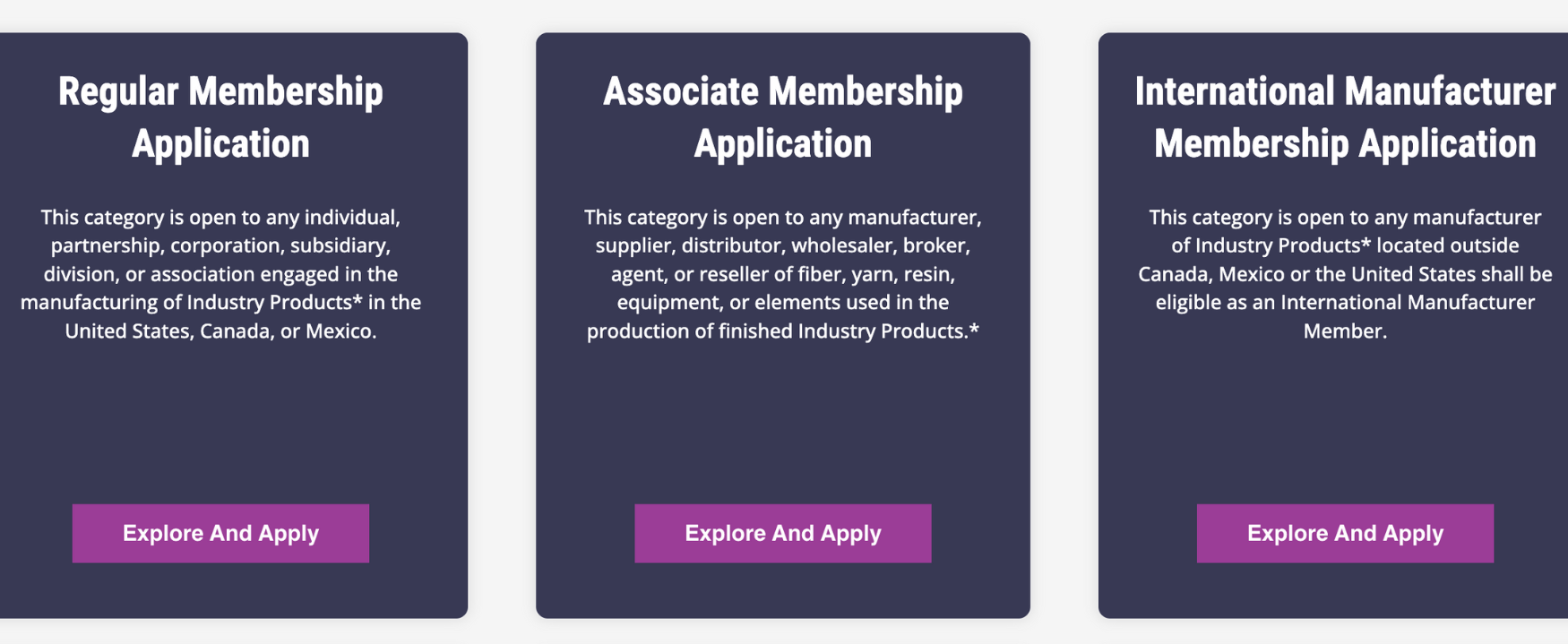The width and height of the screenshot is (1568, 644).
Task: Click the phrase United States, Canada, or Mexico
Action: (x=220, y=331)
